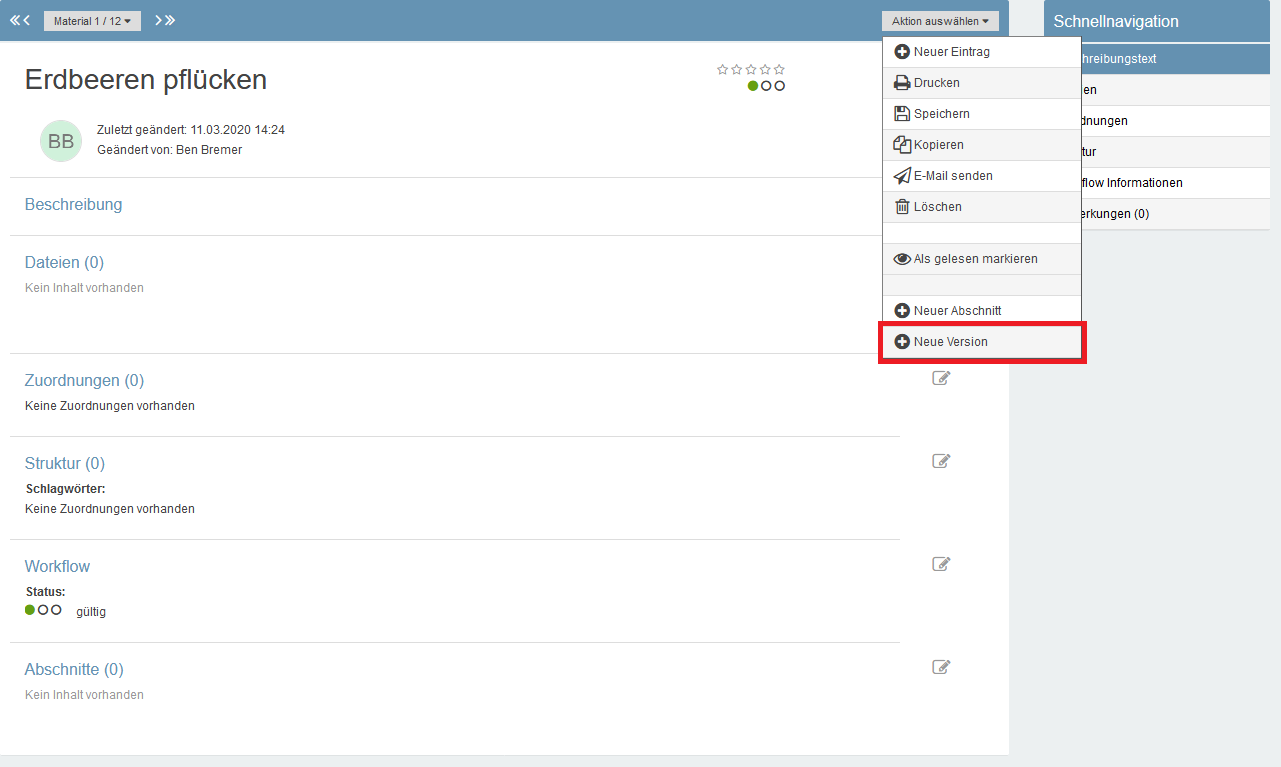Edit Workflow via its pencil icon

941,564
